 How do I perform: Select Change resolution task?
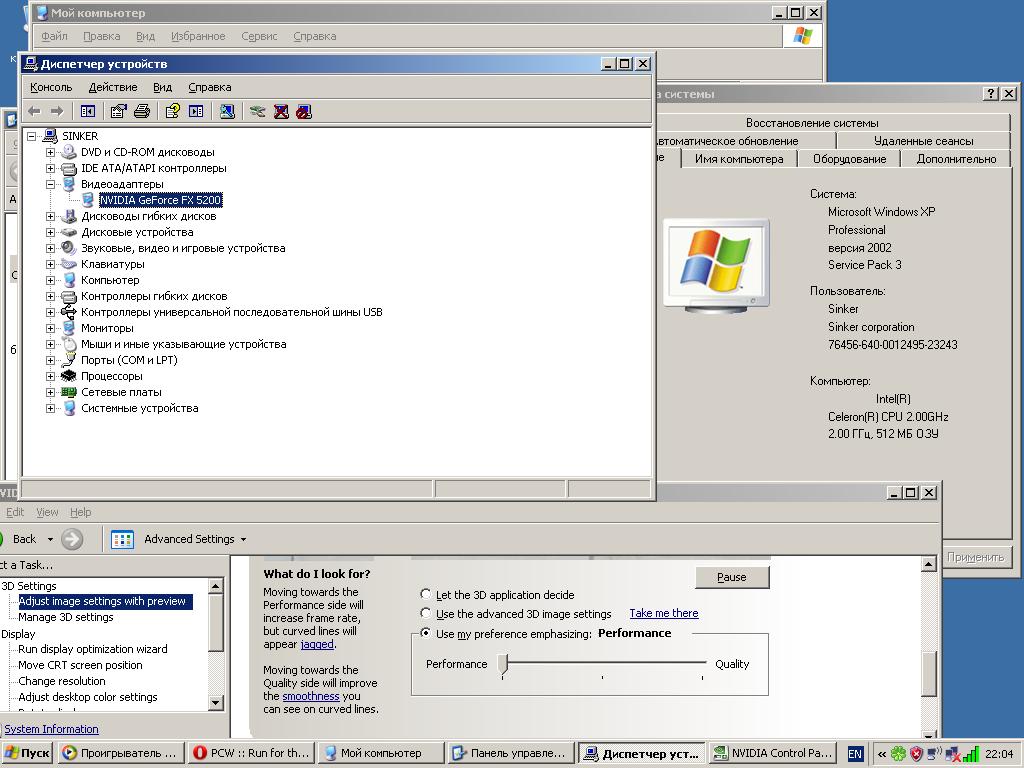pyautogui.click(x=61, y=681)
